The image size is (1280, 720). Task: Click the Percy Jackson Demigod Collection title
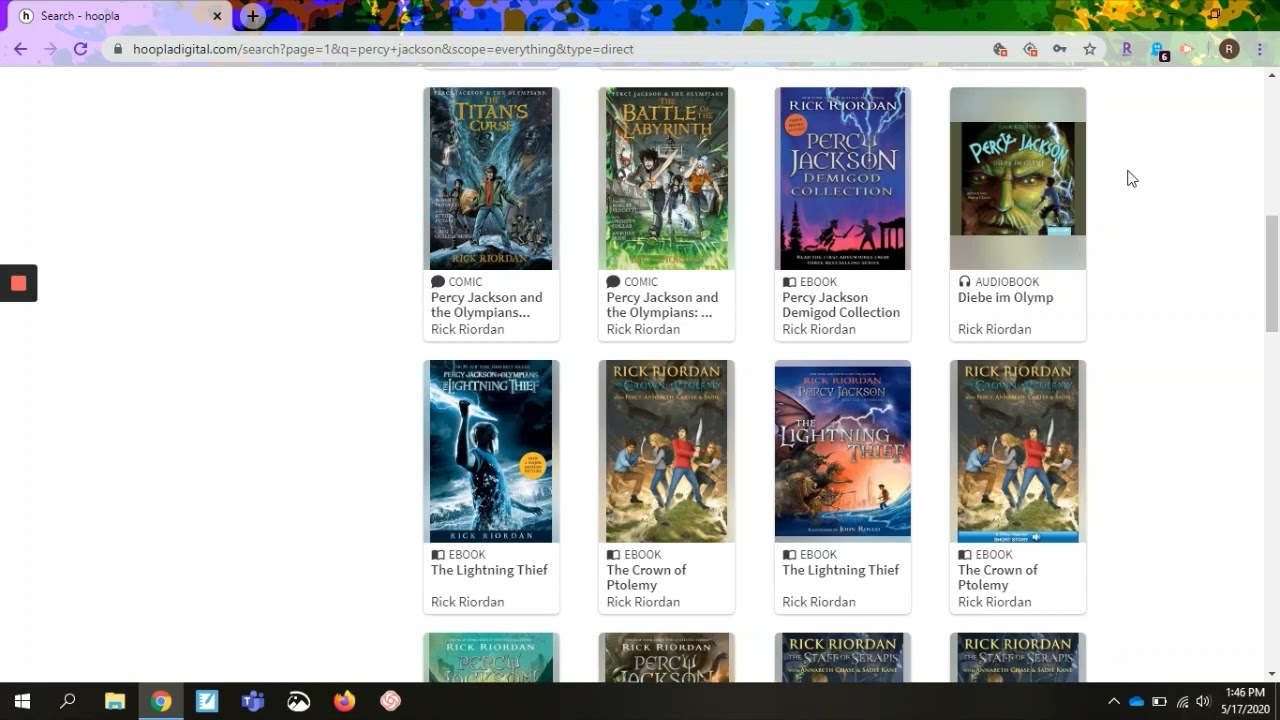[841, 305]
